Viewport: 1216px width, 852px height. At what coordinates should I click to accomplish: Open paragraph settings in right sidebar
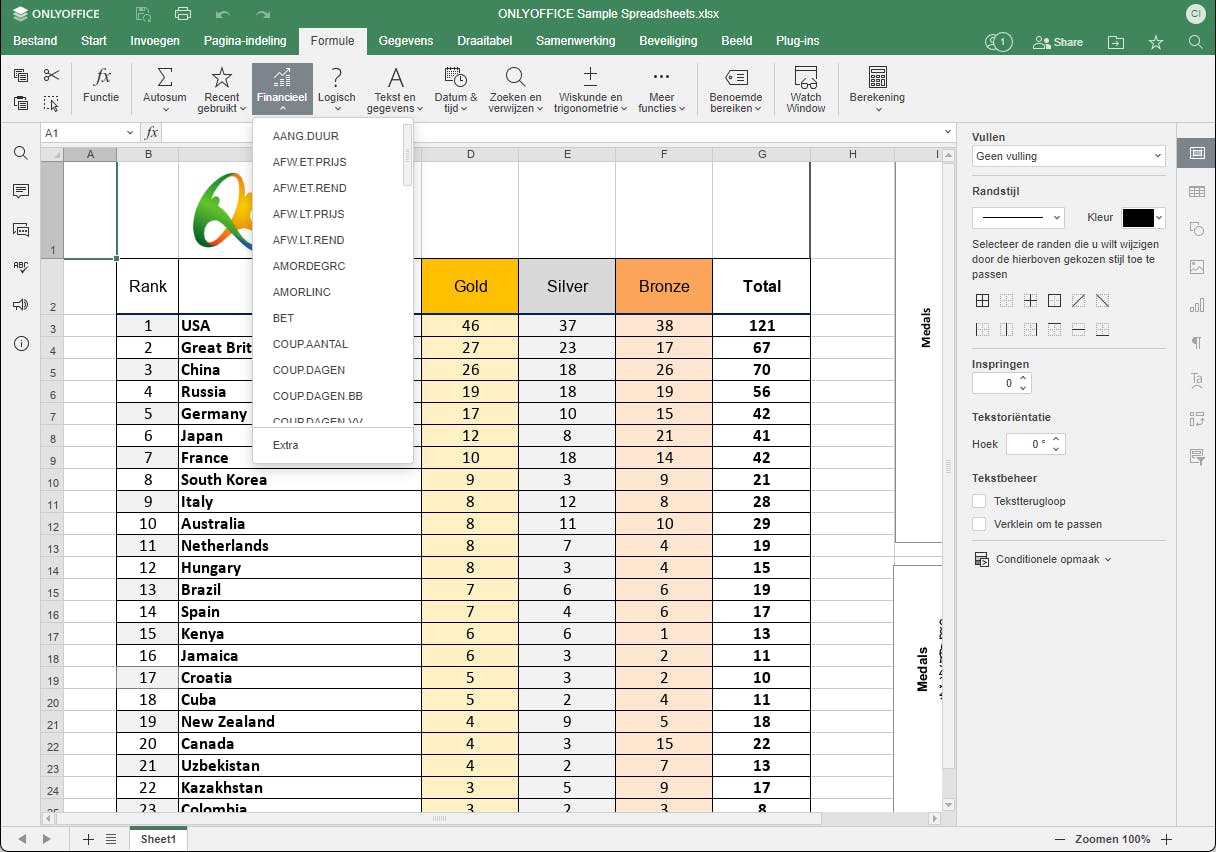1197,343
